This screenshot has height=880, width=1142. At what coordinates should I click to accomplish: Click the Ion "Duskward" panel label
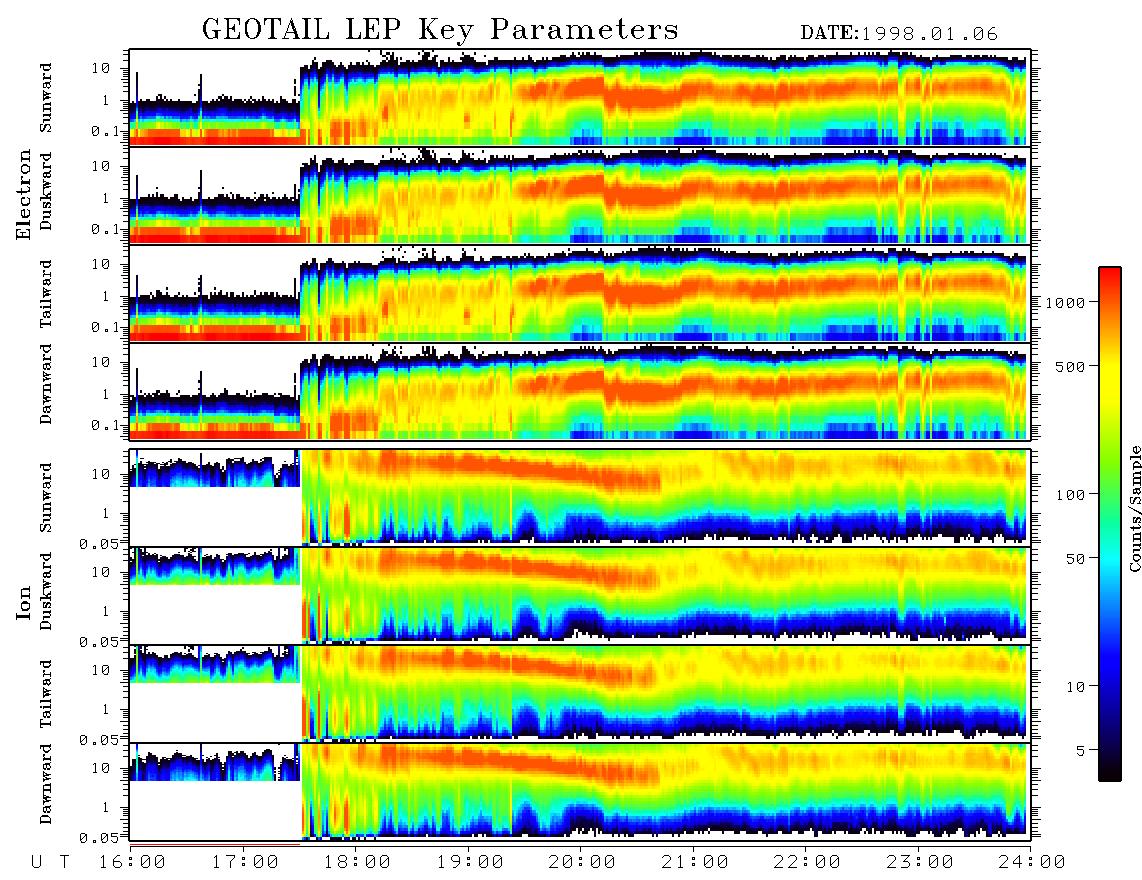(x=46, y=592)
